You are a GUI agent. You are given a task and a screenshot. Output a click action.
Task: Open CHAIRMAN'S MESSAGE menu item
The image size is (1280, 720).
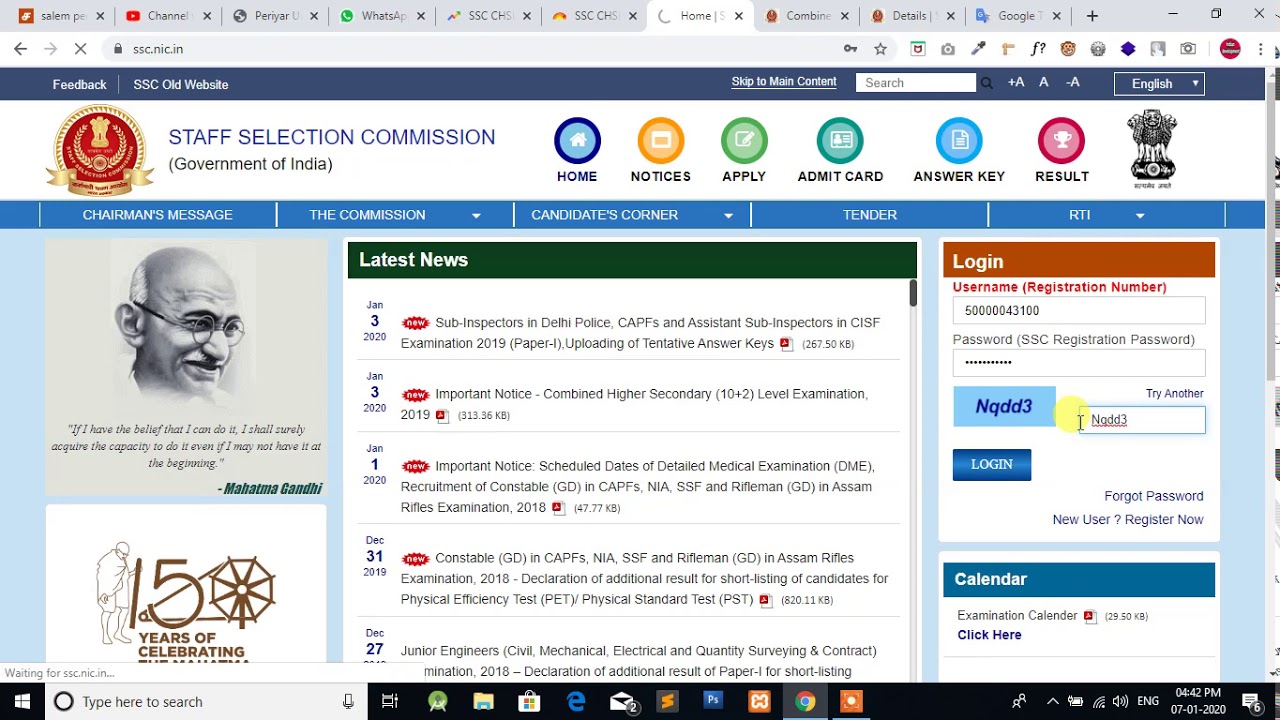(x=158, y=215)
